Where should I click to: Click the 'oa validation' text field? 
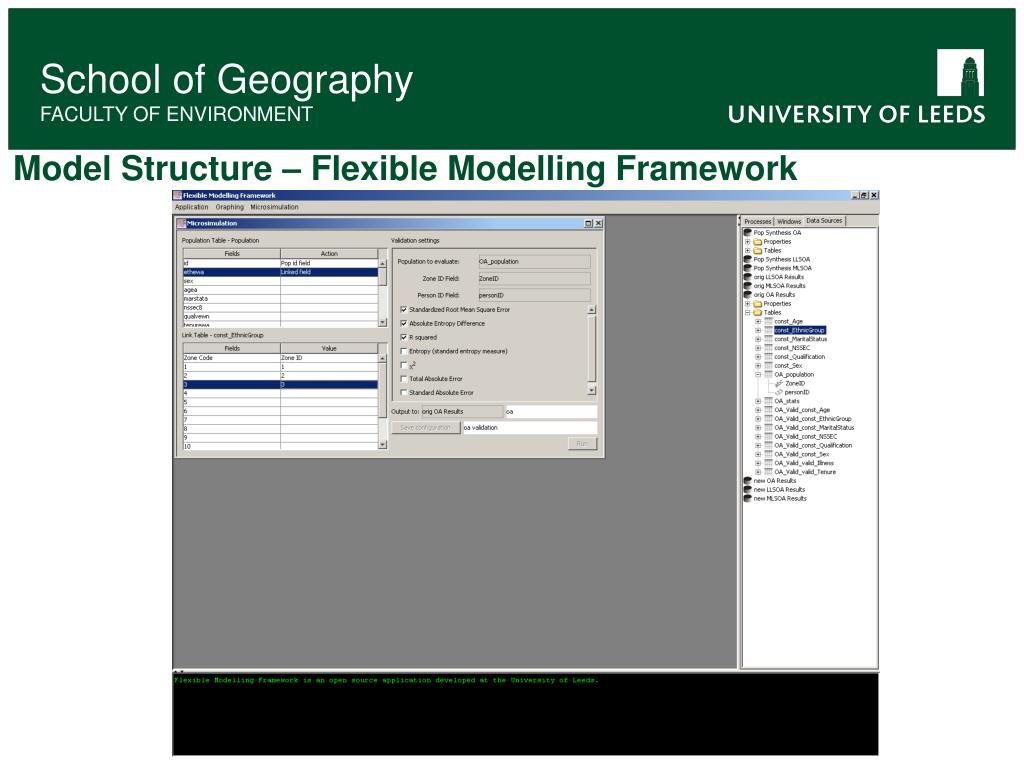[x=530, y=428]
